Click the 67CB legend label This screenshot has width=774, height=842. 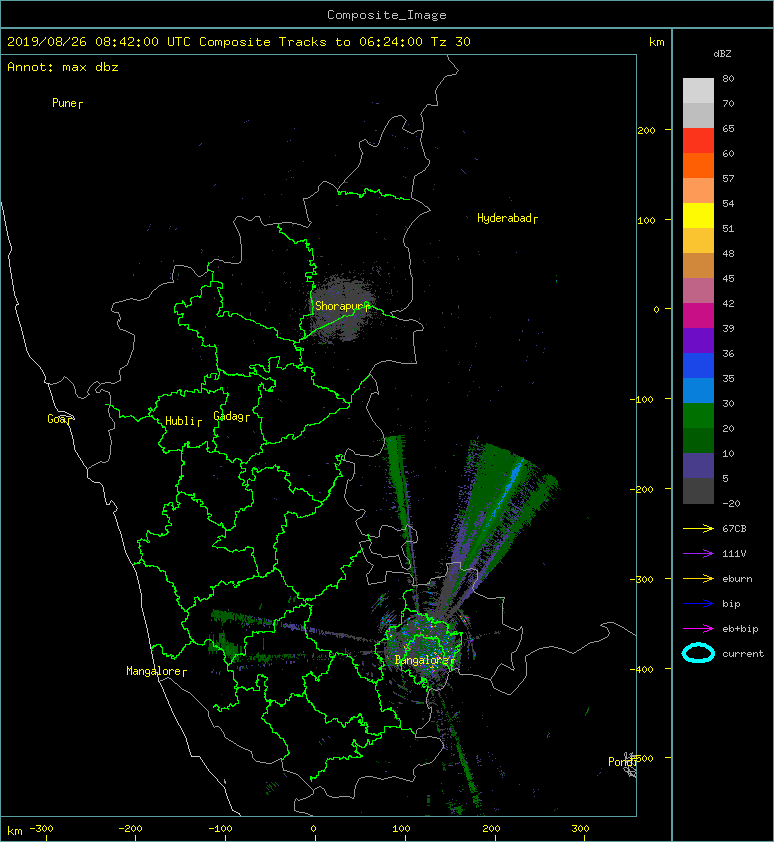(x=734, y=528)
